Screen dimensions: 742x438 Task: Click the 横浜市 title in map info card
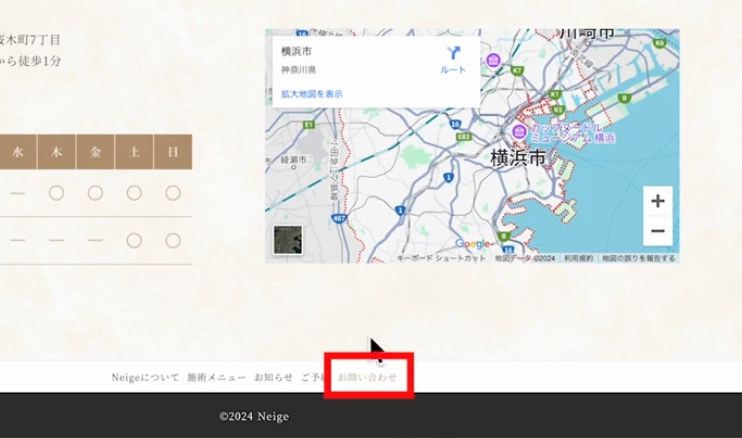[x=297, y=52]
